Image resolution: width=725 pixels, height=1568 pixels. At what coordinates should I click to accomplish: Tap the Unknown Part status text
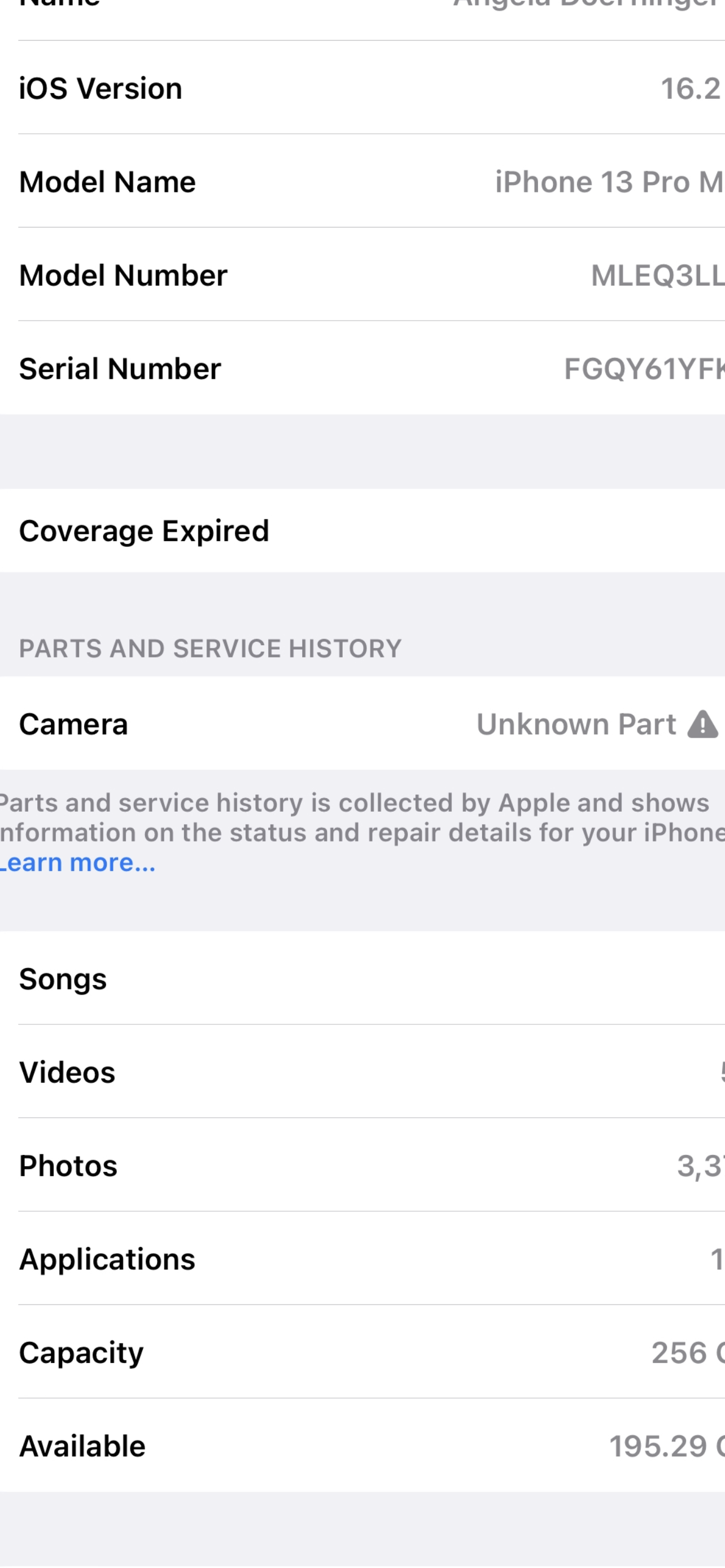click(x=575, y=724)
